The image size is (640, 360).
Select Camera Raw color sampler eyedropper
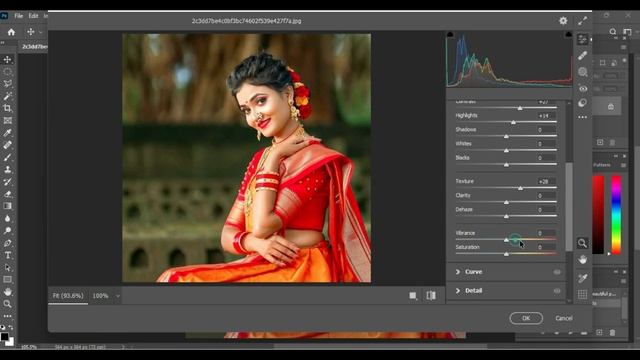click(x=582, y=278)
